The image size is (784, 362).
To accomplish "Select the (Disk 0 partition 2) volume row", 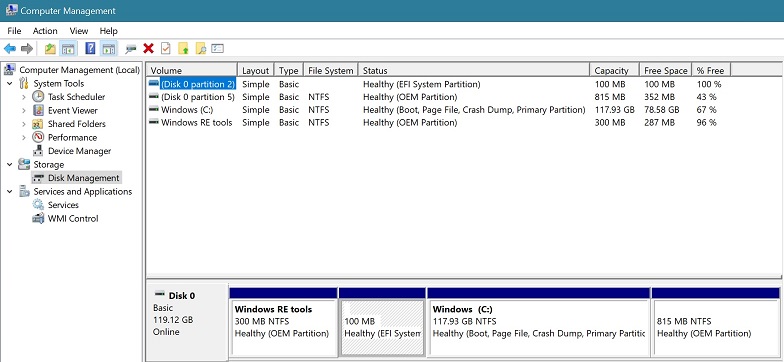I will [x=198, y=84].
